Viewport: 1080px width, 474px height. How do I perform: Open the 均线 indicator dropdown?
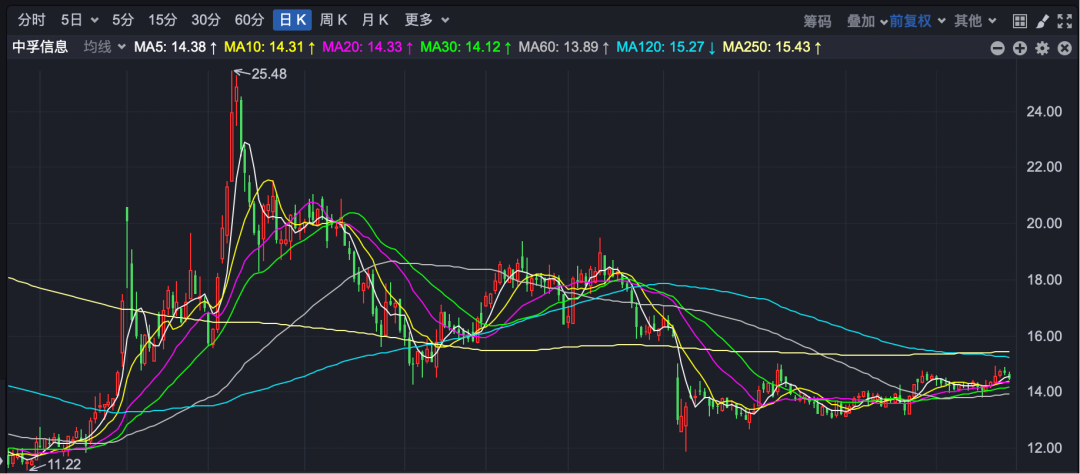(x=104, y=47)
